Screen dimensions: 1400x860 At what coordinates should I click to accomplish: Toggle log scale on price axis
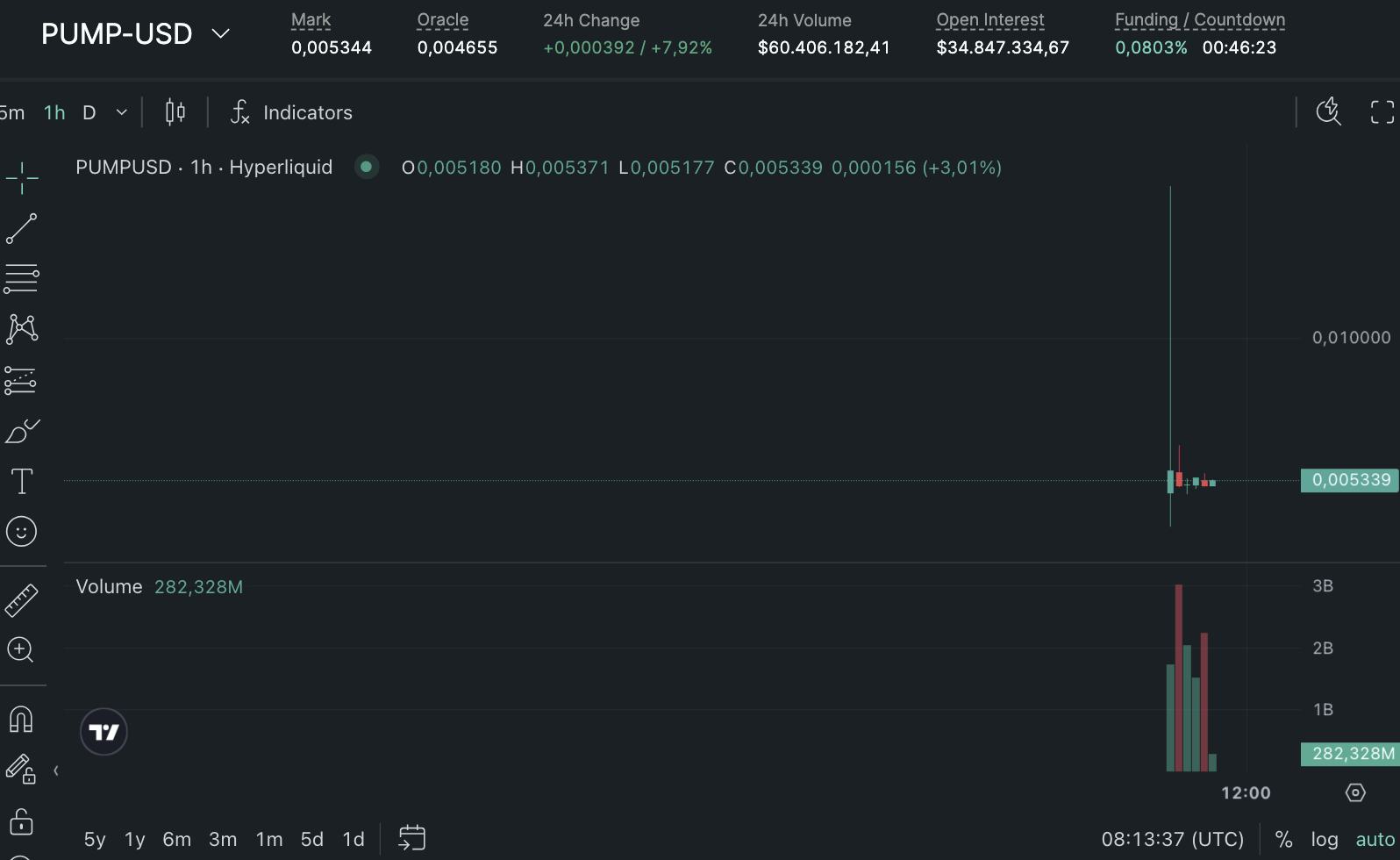[x=1324, y=840]
